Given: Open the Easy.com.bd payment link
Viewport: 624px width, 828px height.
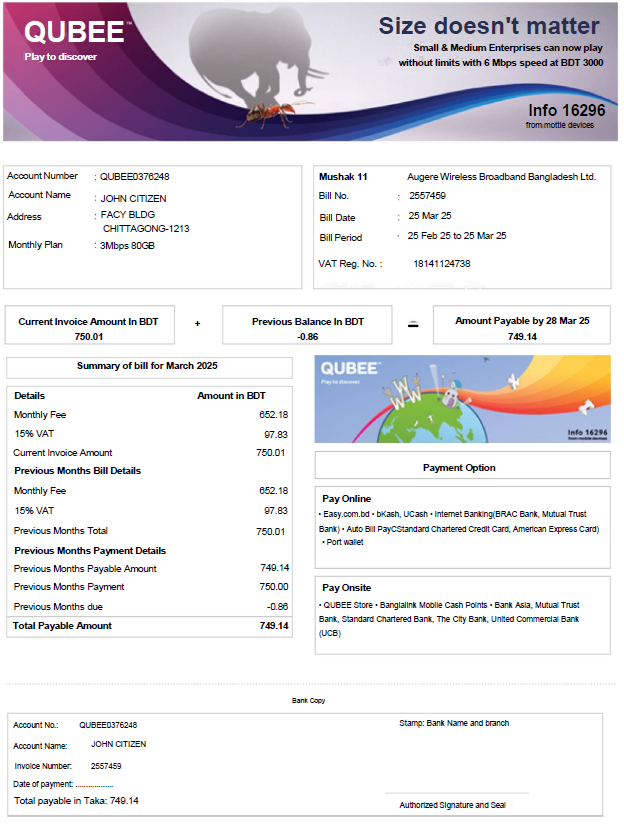Looking at the screenshot, I should point(346,513).
